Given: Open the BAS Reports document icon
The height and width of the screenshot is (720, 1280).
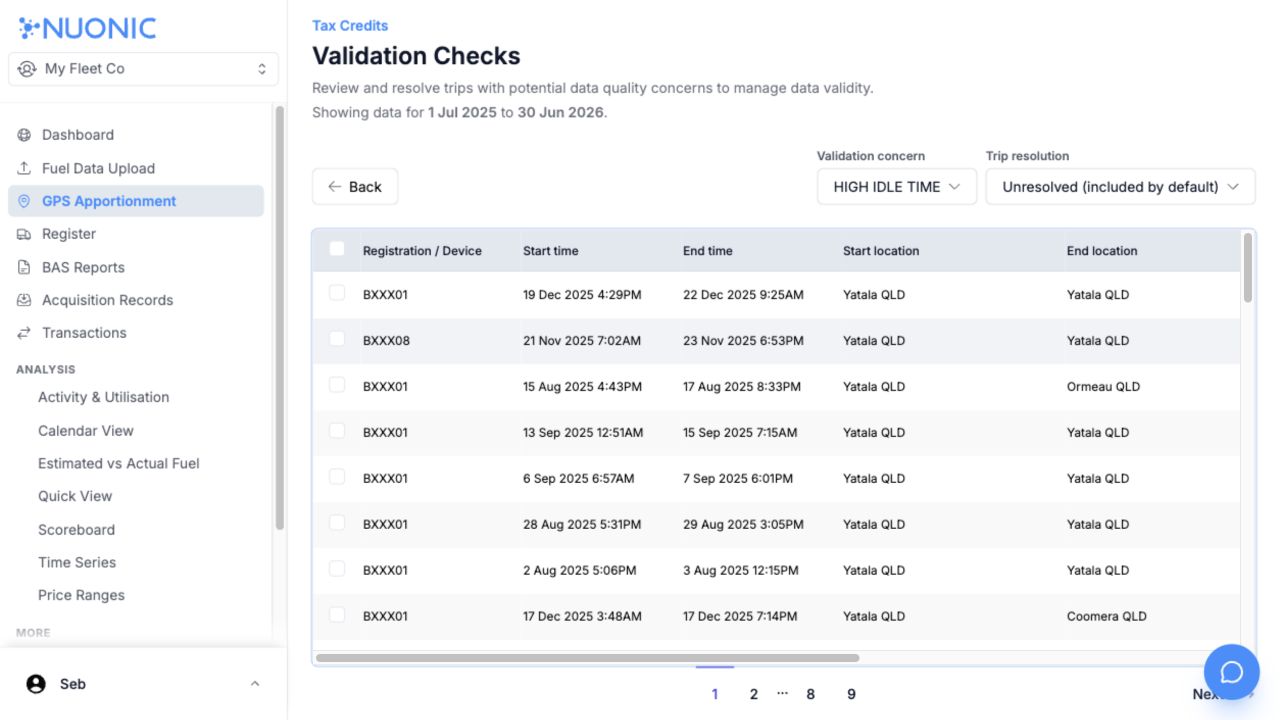Looking at the screenshot, I should coord(24,267).
